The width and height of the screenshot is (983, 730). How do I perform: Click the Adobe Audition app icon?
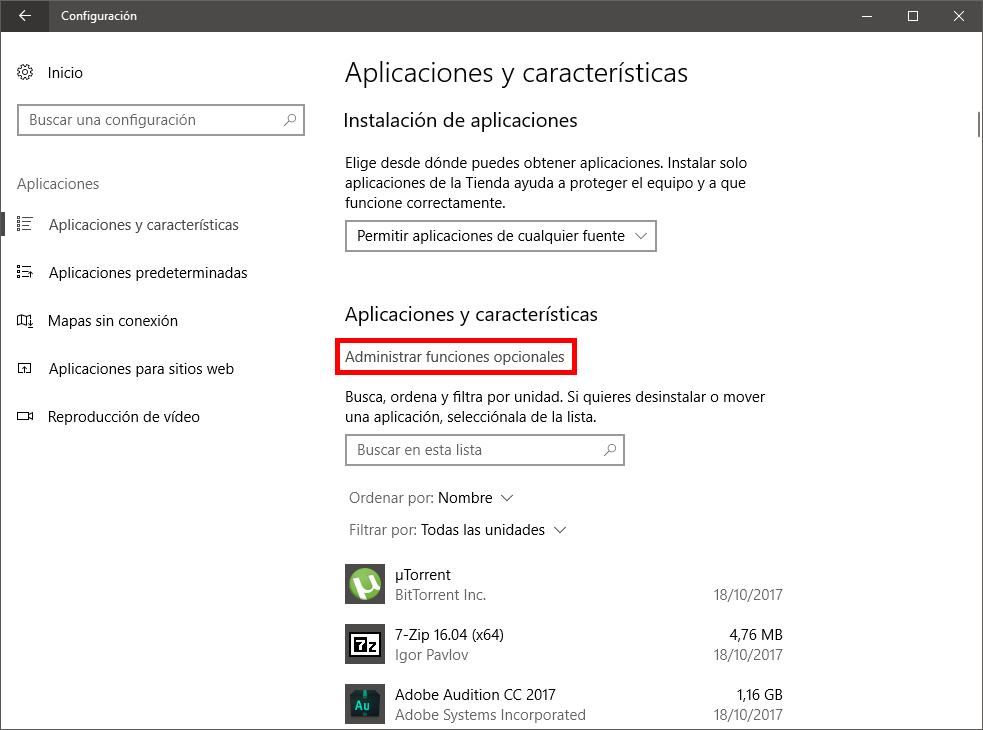click(x=364, y=704)
